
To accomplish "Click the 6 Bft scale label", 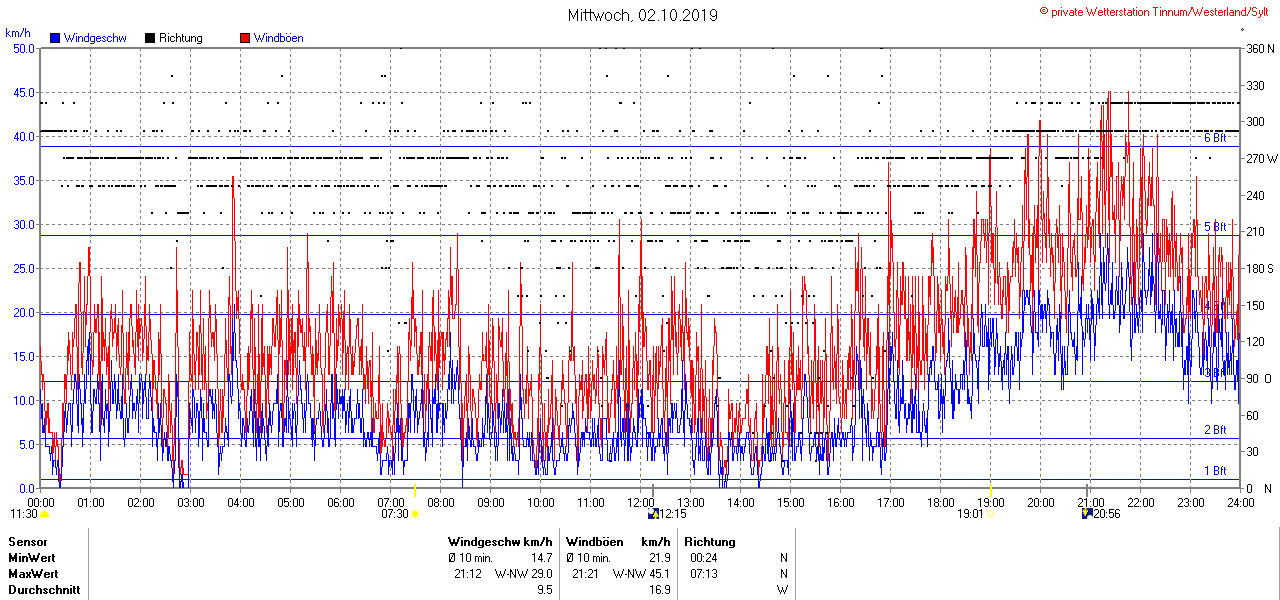I will (1215, 138).
